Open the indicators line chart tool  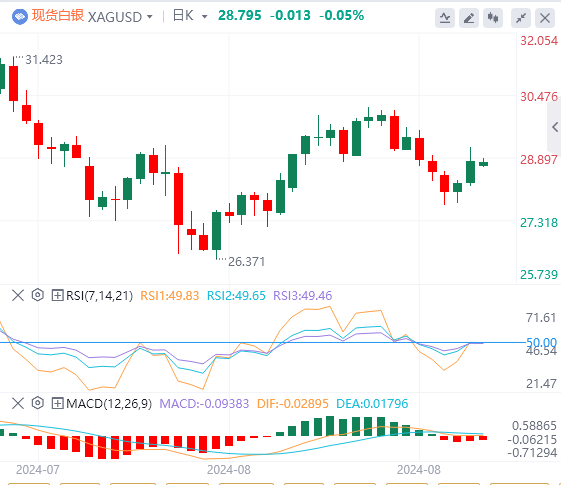point(445,18)
